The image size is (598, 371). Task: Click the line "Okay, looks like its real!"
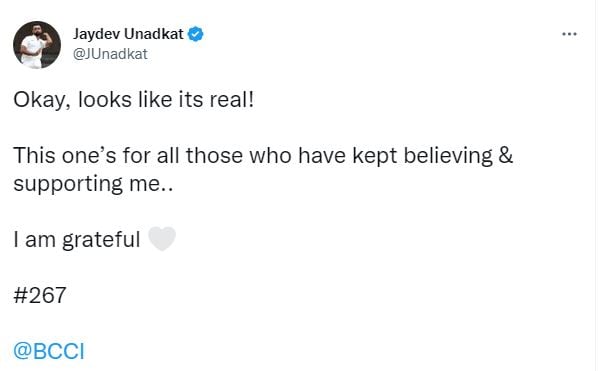(133, 100)
